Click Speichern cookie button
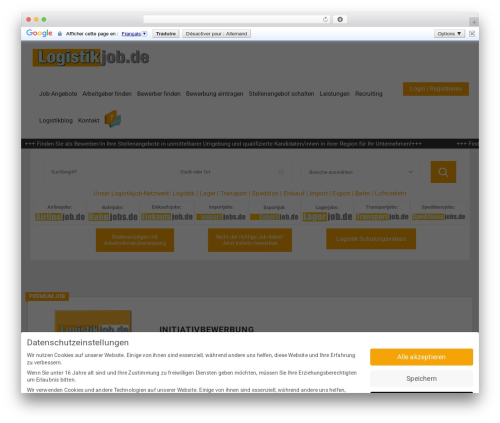Viewport: 500px width, 423px height. 421,379
